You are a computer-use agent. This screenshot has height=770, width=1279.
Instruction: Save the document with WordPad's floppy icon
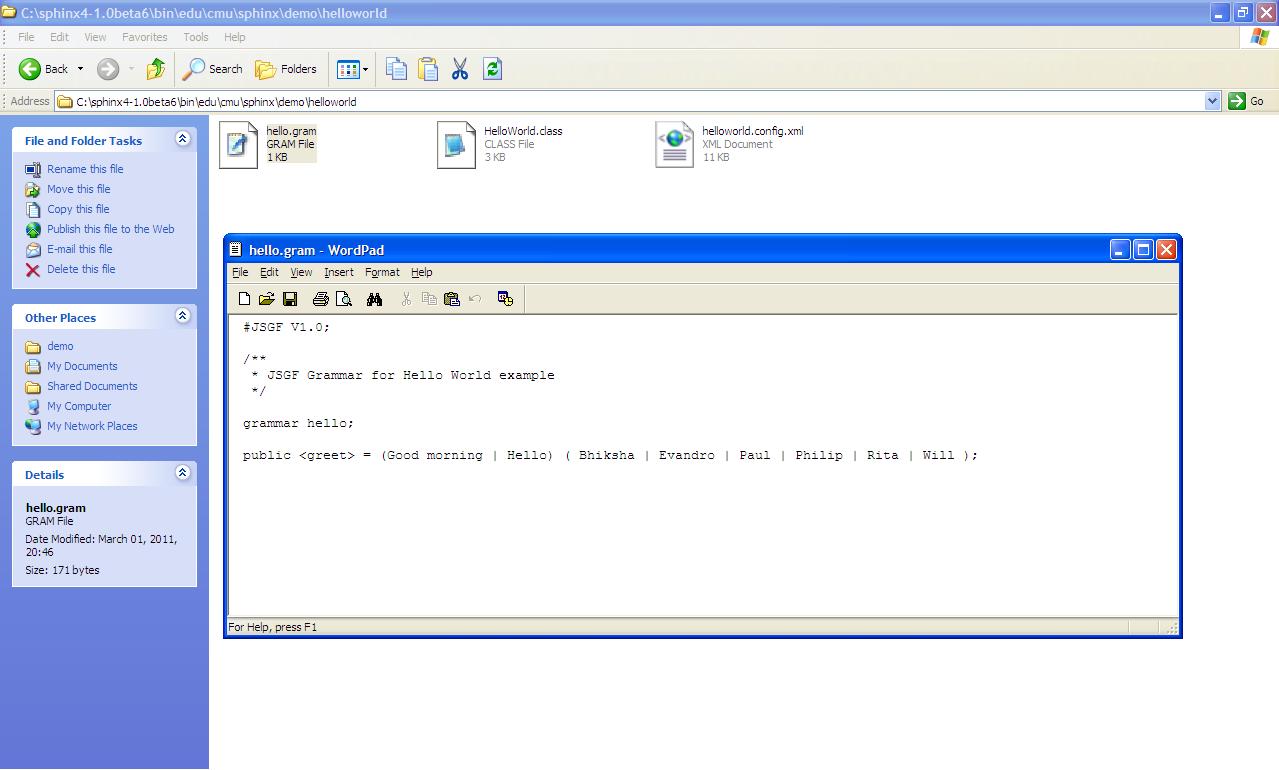(x=290, y=299)
